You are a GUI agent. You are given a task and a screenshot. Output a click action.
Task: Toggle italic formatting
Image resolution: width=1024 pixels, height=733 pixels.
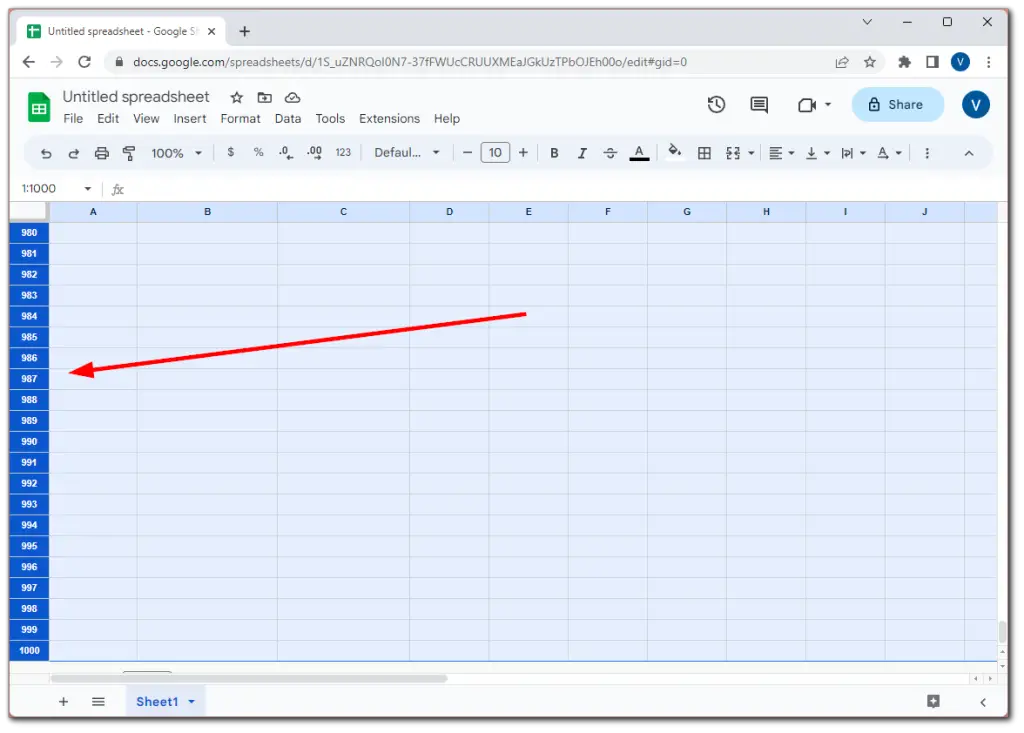pos(581,152)
